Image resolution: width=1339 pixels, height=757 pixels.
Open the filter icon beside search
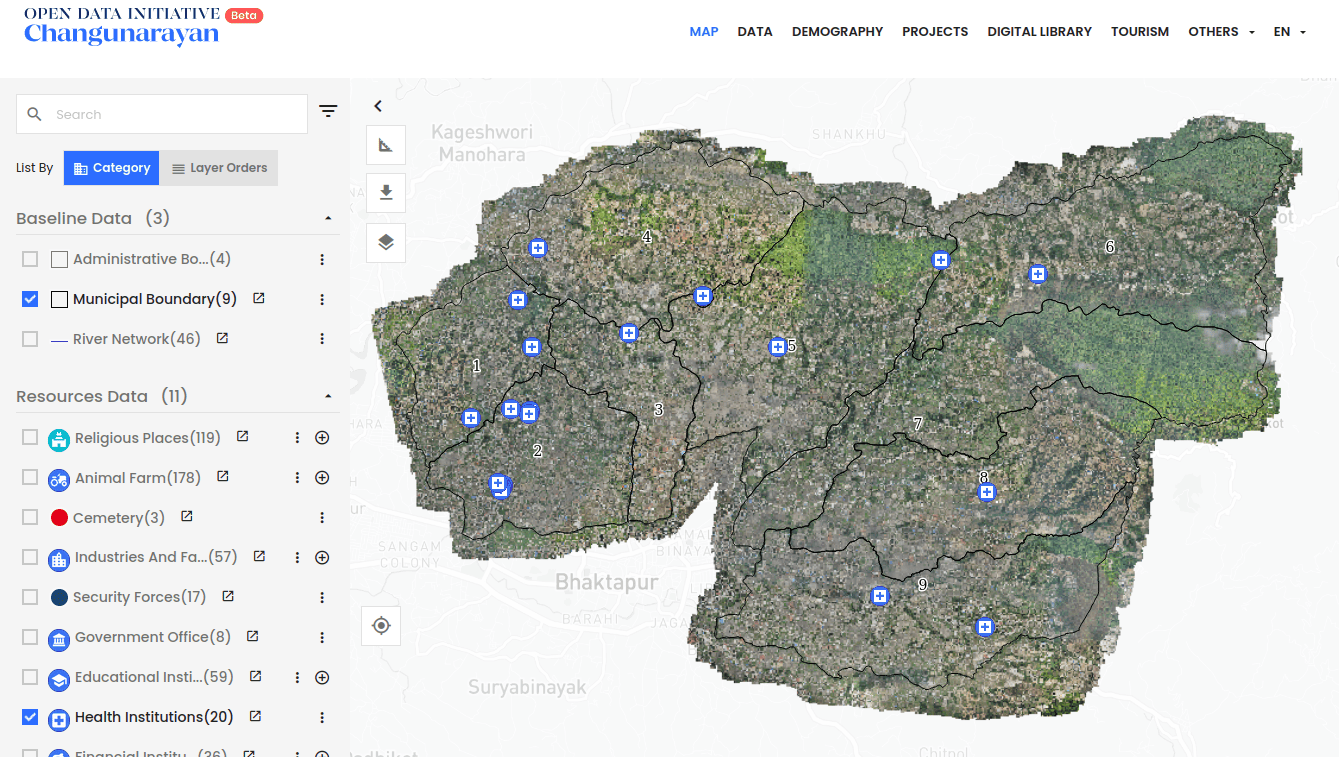pyautogui.click(x=328, y=112)
